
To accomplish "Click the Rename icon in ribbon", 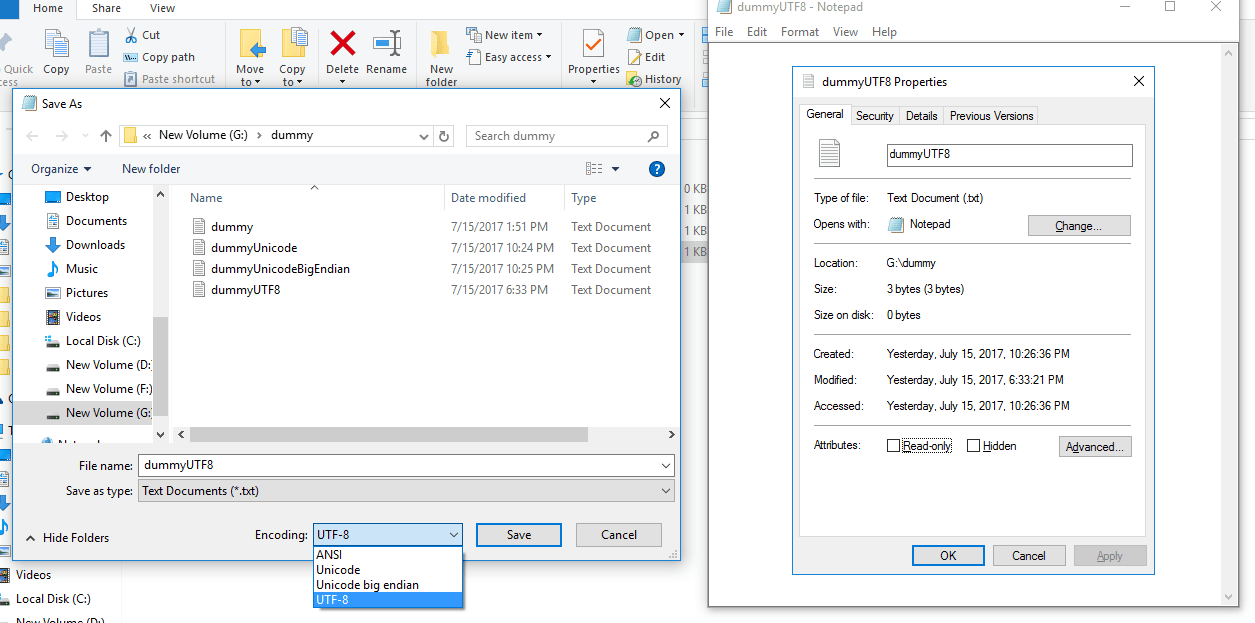I will click(x=386, y=43).
